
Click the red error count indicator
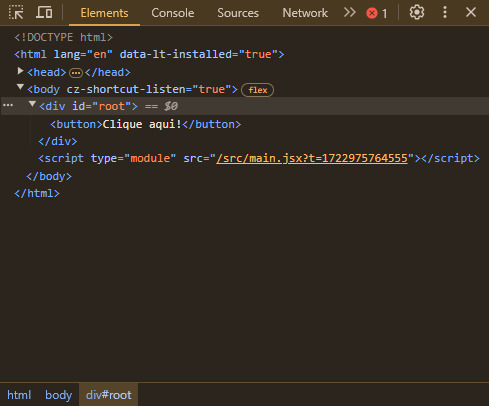(x=377, y=13)
